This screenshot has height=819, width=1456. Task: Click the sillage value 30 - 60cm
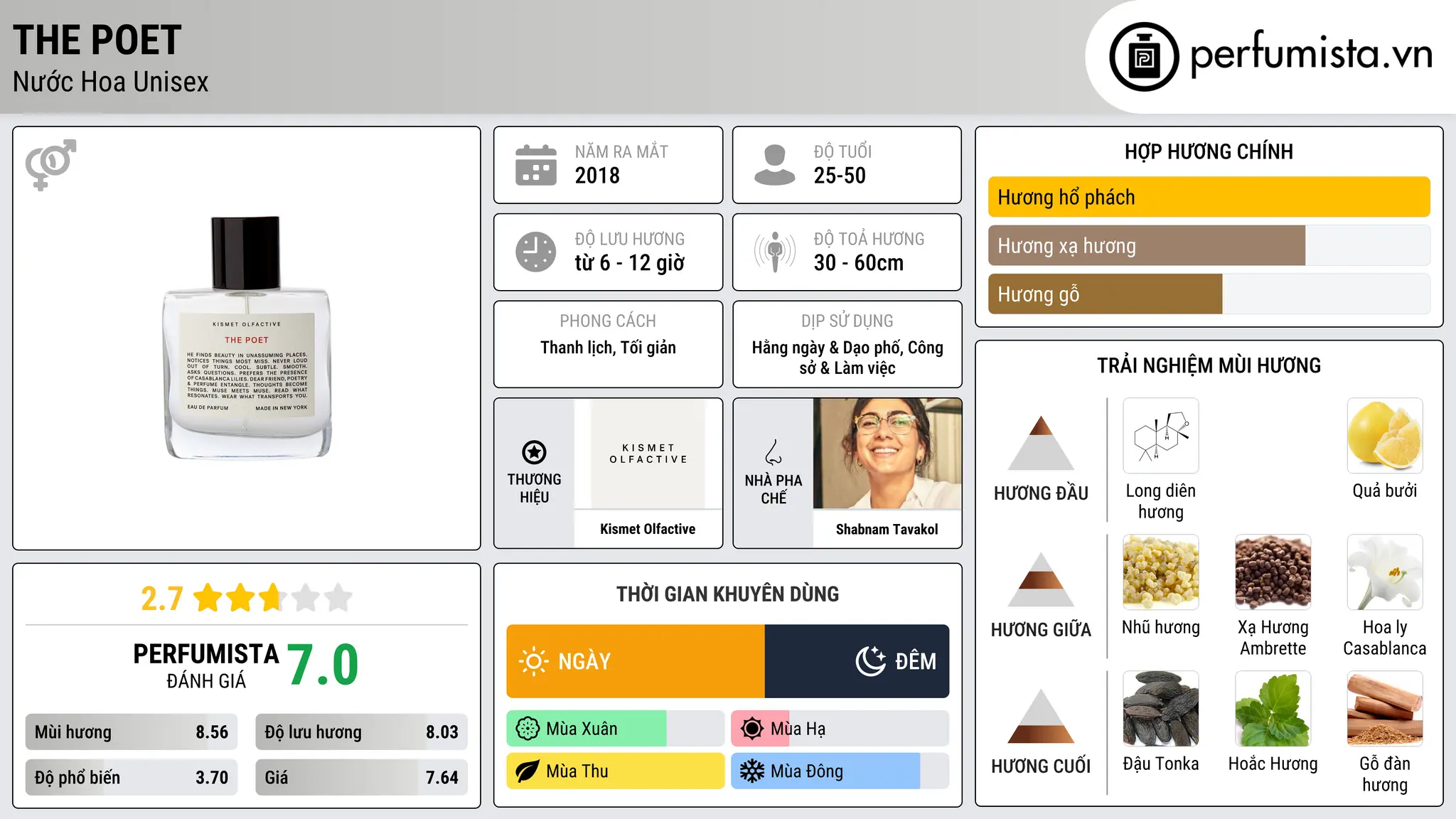[x=859, y=263]
